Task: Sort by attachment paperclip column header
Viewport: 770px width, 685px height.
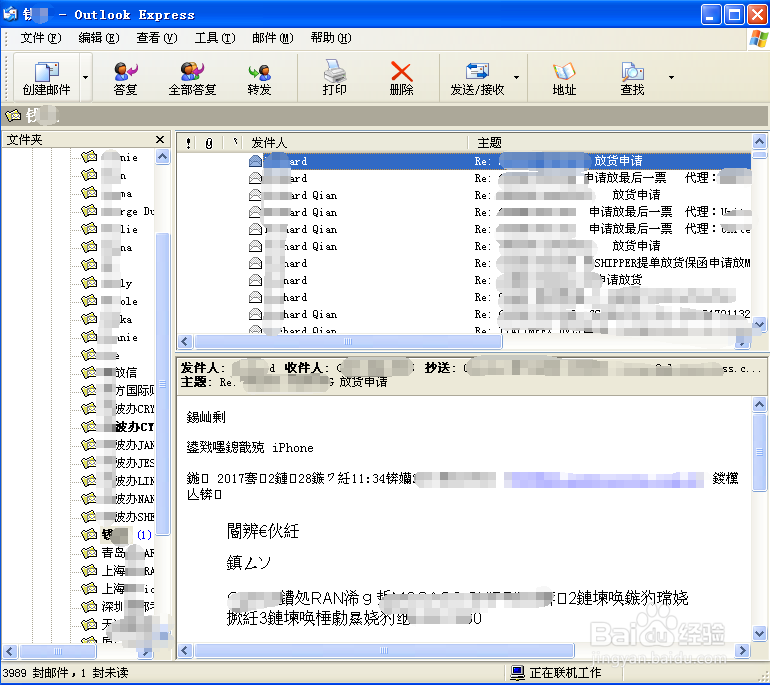Action: pos(209,143)
